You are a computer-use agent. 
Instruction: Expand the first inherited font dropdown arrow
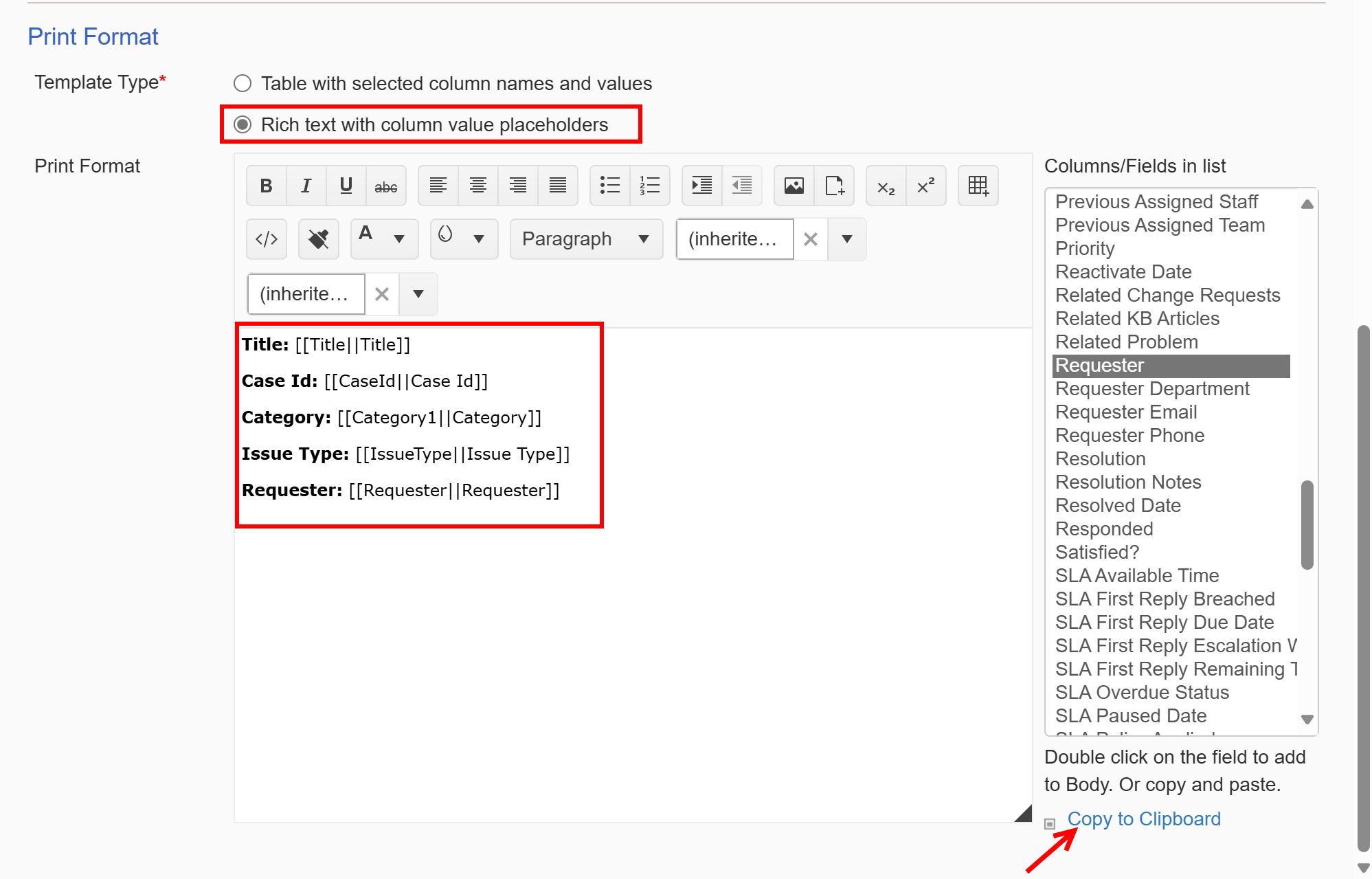click(847, 239)
